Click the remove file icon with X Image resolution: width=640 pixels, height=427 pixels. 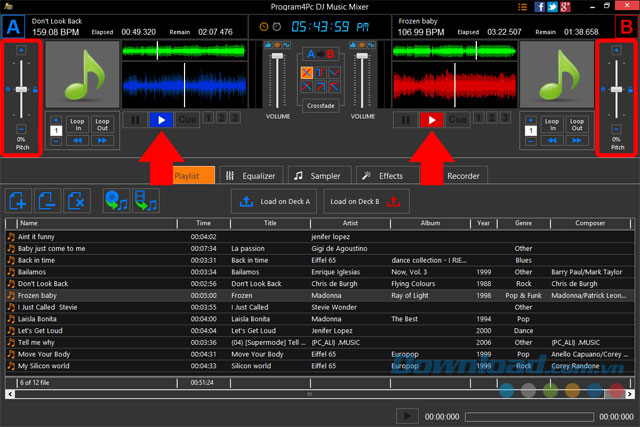point(75,201)
